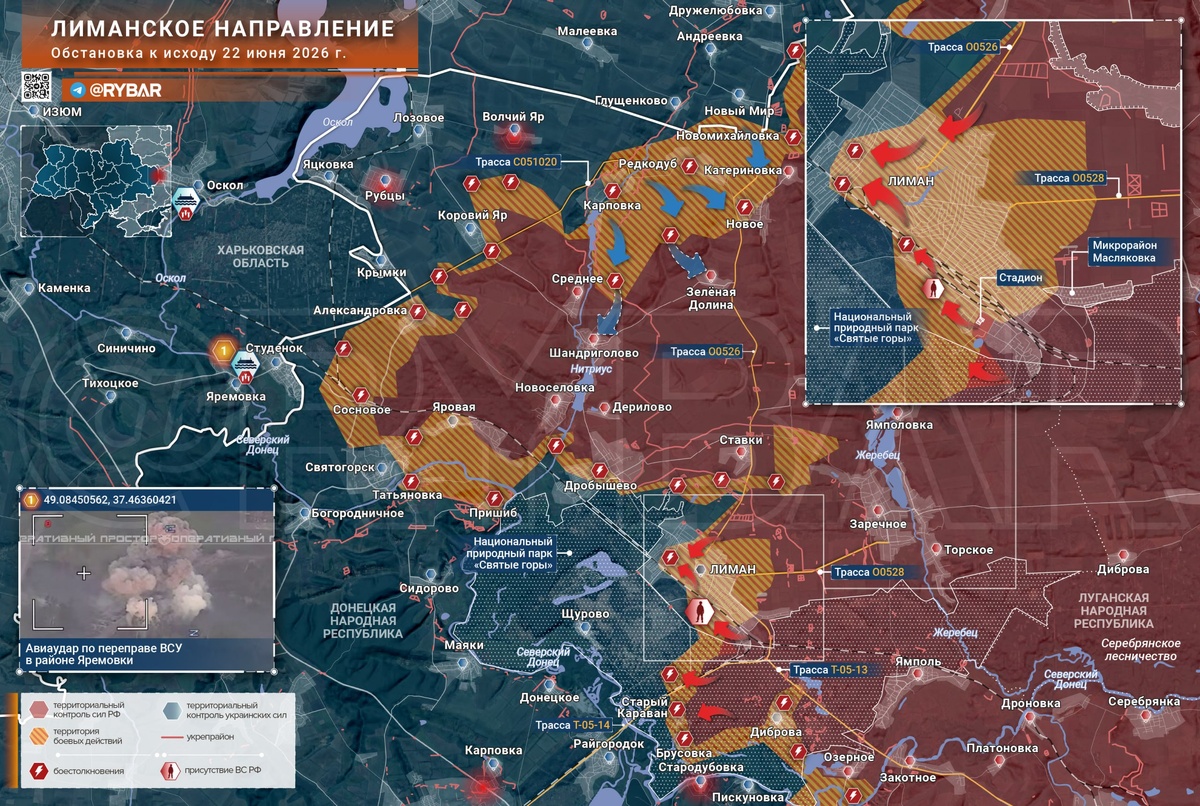Click the explosion marker at Рубцы
1200x806 pixels.
[x=384, y=182]
